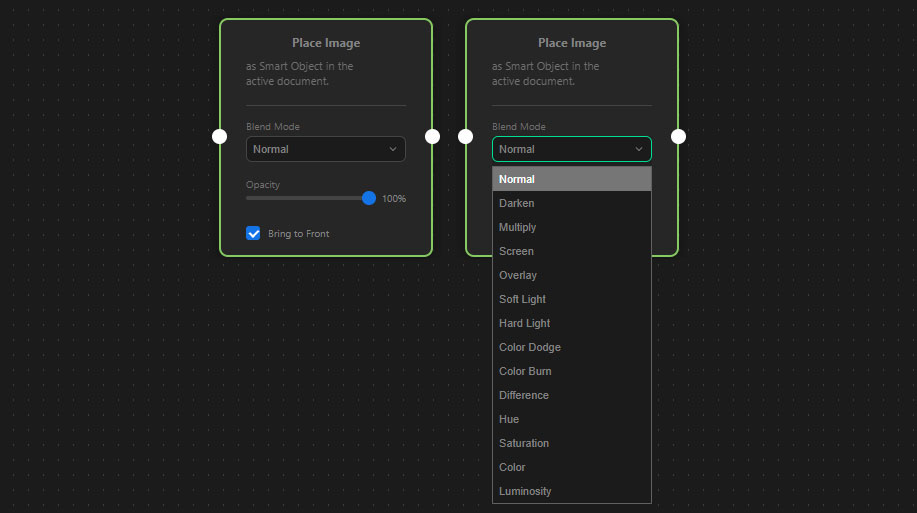Open the left node's Blend Mode dropdown

(x=325, y=149)
